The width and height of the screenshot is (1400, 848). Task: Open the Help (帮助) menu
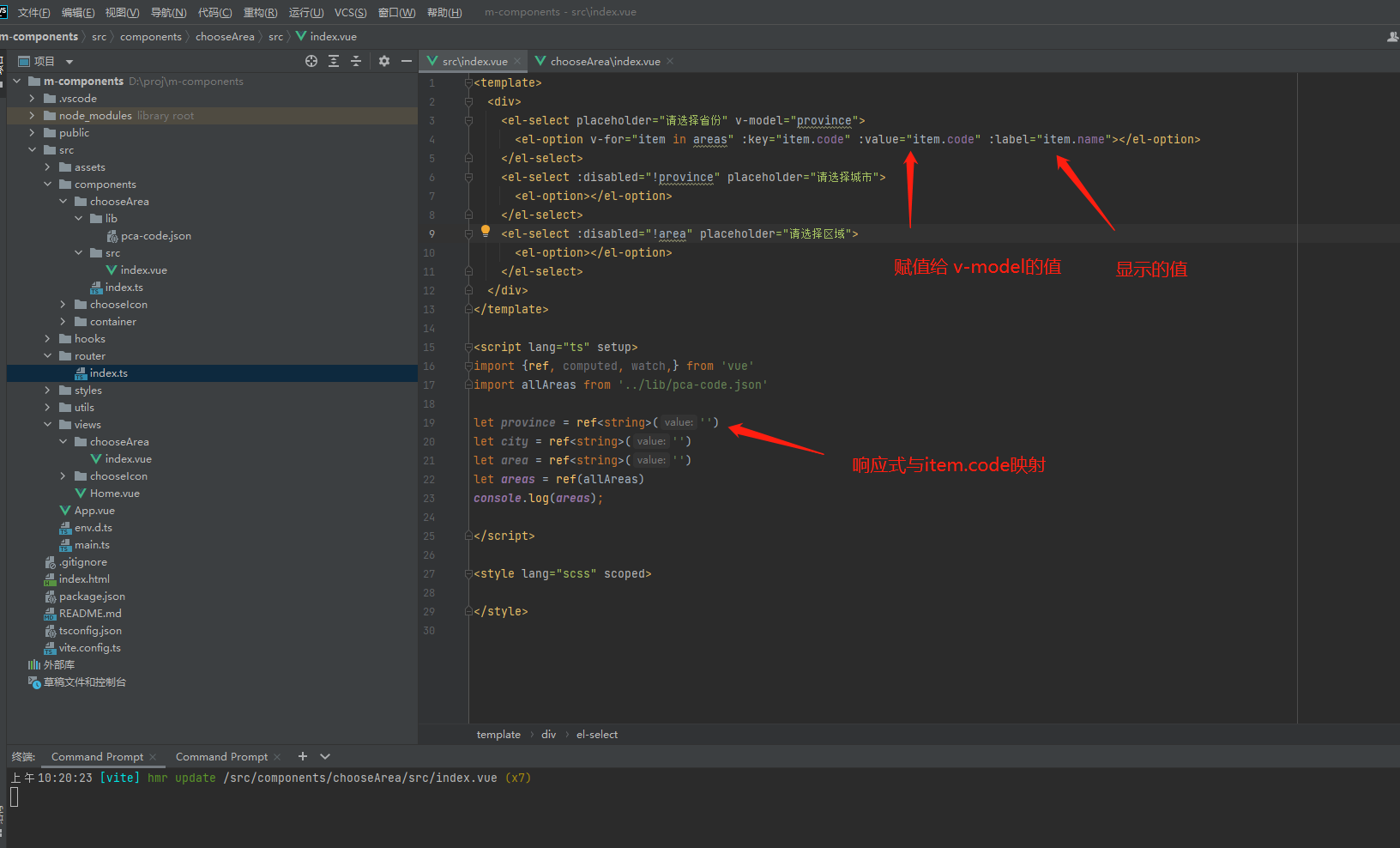point(444,12)
